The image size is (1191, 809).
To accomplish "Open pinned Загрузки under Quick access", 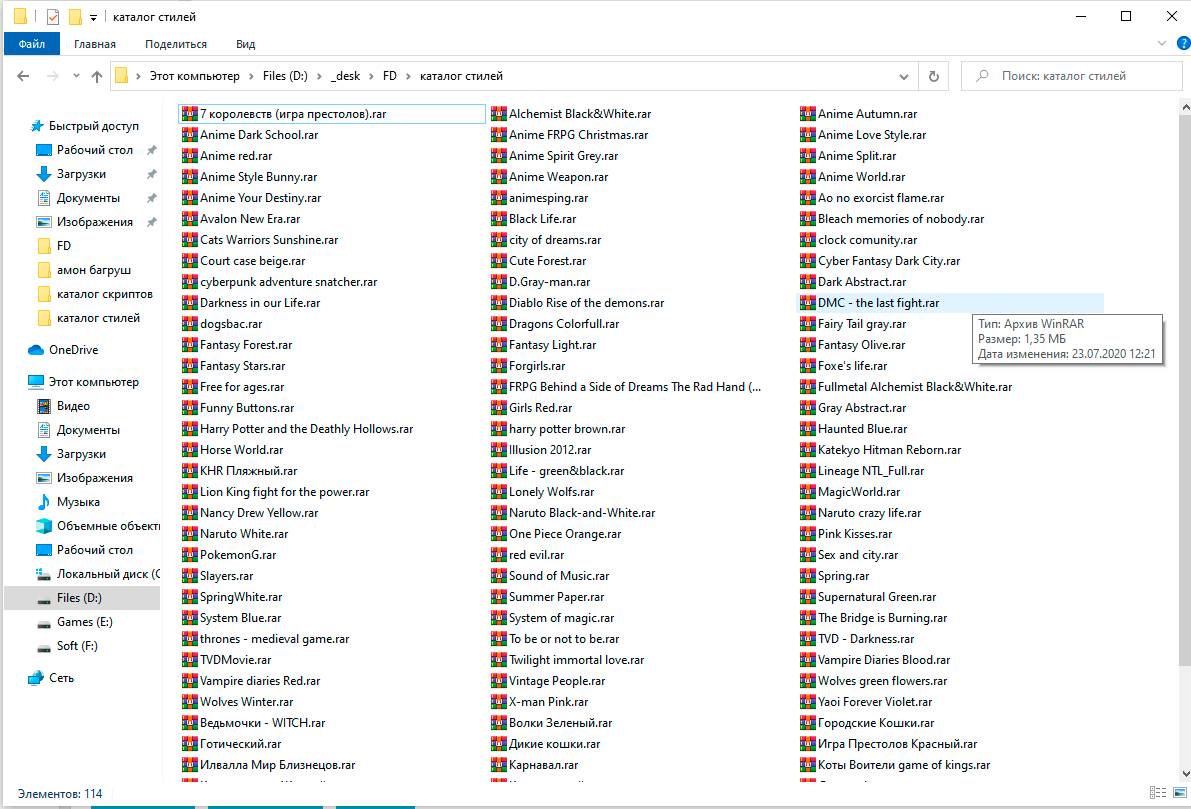I will [x=81, y=174].
